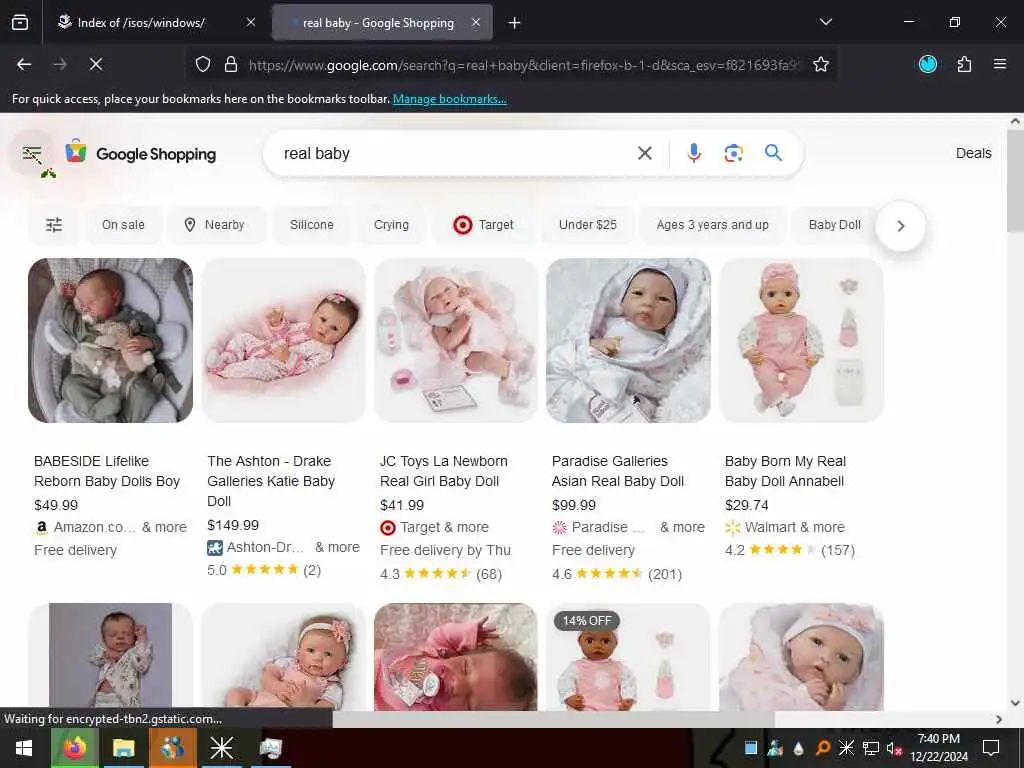Click the muted volume tray icon
This screenshot has height=768, width=1024.
[894, 748]
